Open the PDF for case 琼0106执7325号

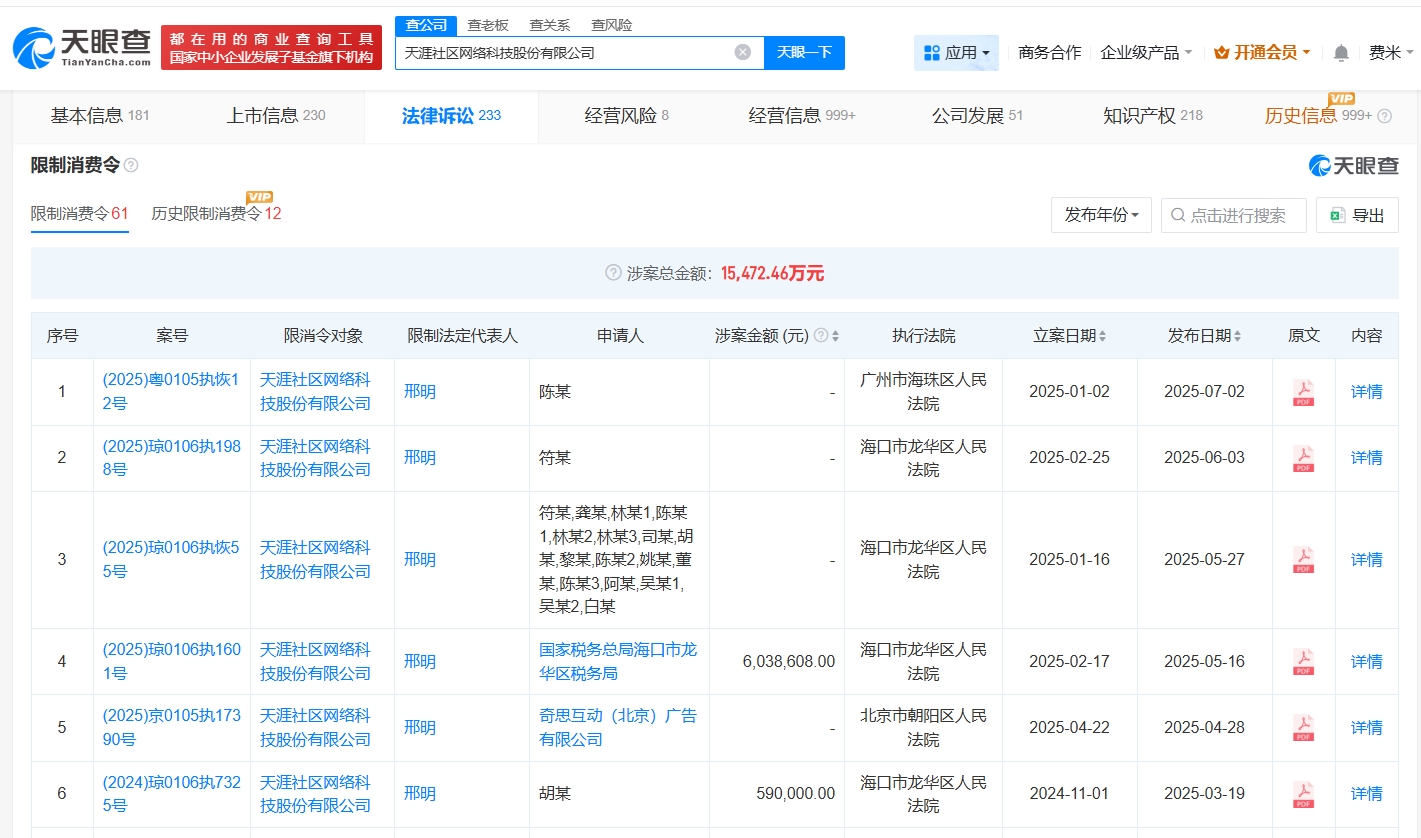(x=1304, y=794)
